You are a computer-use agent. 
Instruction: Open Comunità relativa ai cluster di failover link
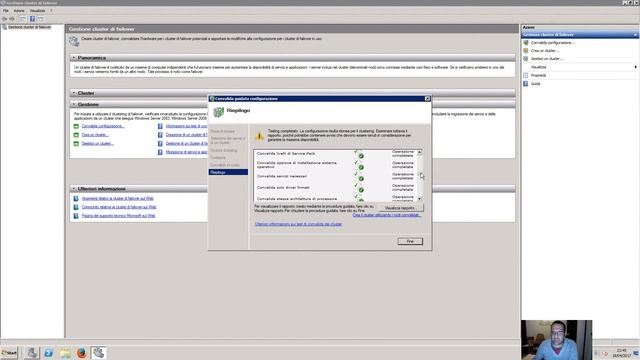pos(119,207)
